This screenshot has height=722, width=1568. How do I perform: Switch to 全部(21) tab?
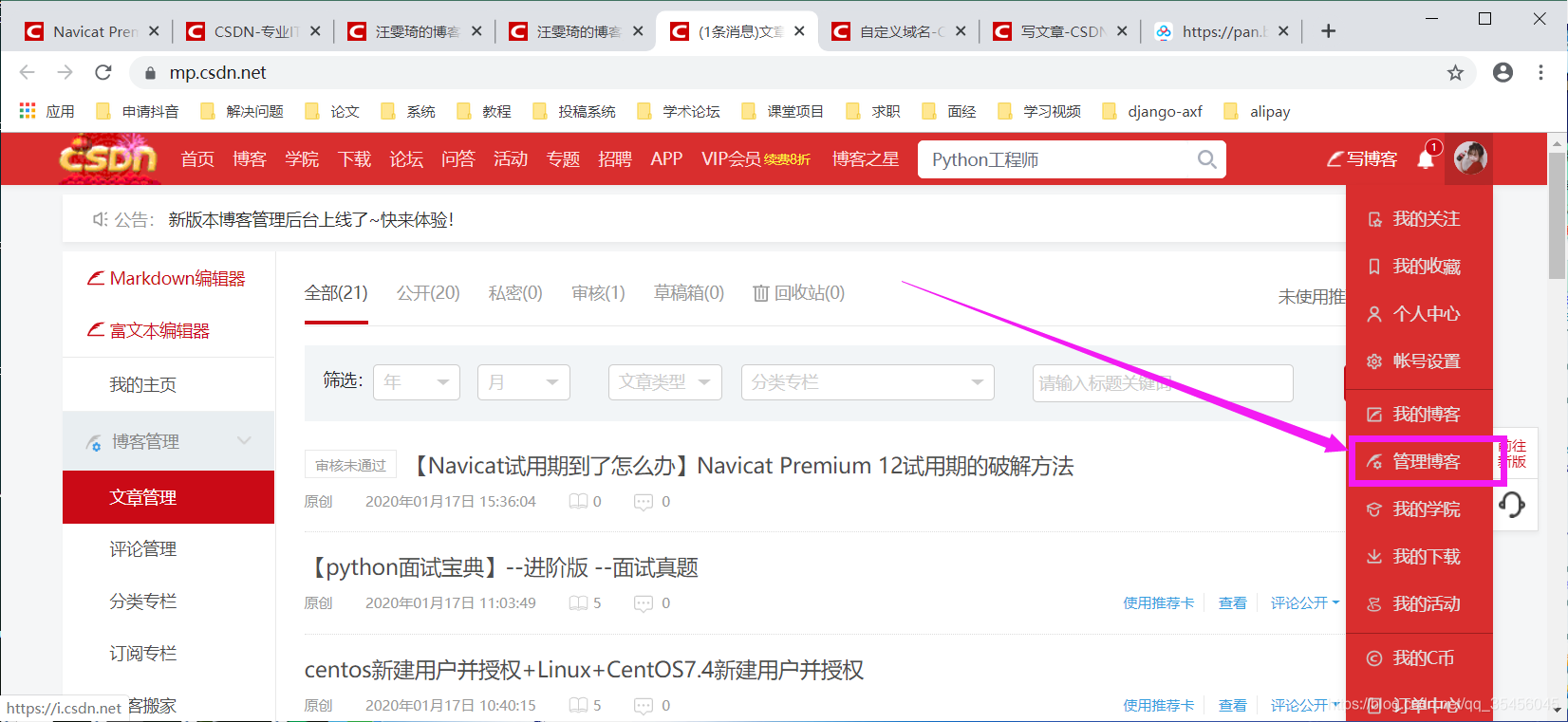[x=336, y=293]
